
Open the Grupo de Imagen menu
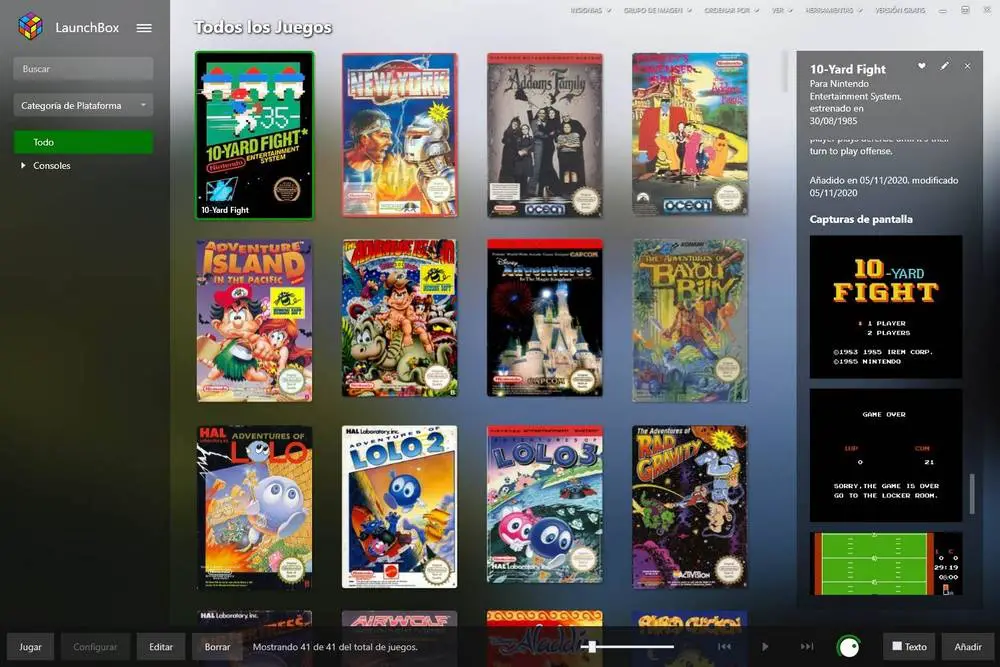(x=658, y=10)
